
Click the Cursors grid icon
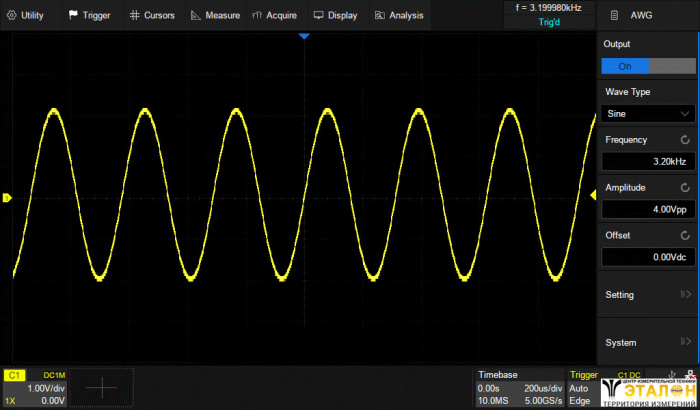tap(135, 15)
